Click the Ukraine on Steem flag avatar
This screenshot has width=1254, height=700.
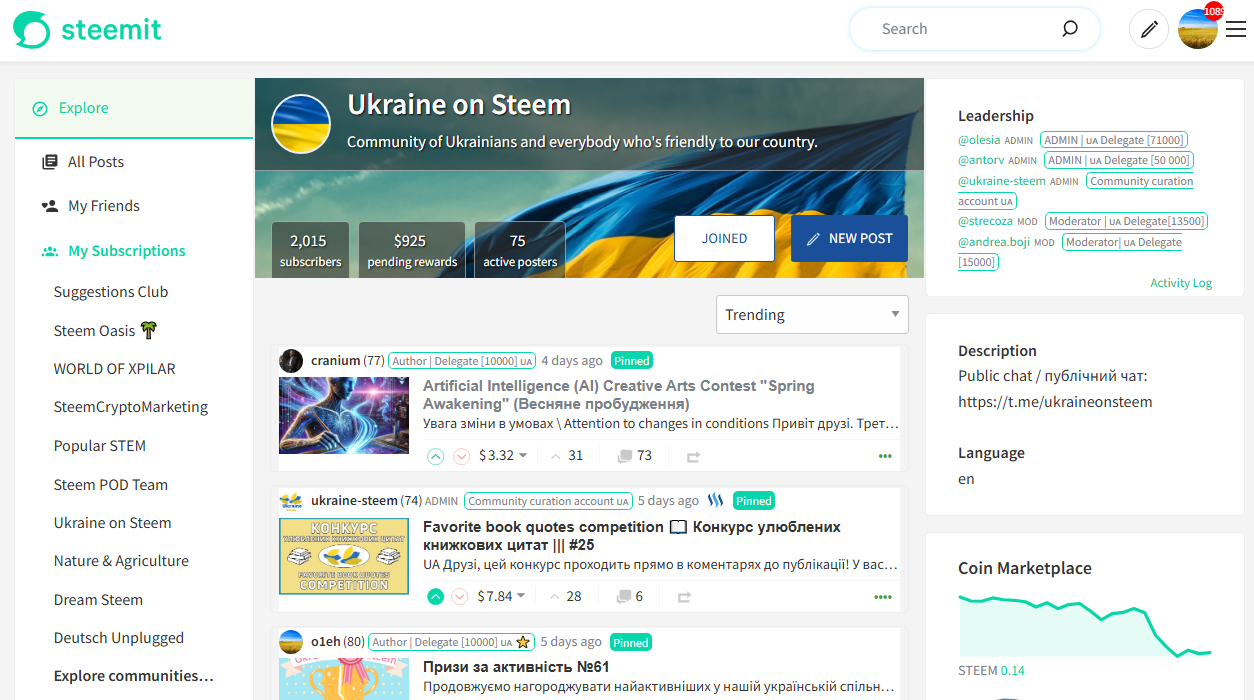pyautogui.click(x=301, y=124)
